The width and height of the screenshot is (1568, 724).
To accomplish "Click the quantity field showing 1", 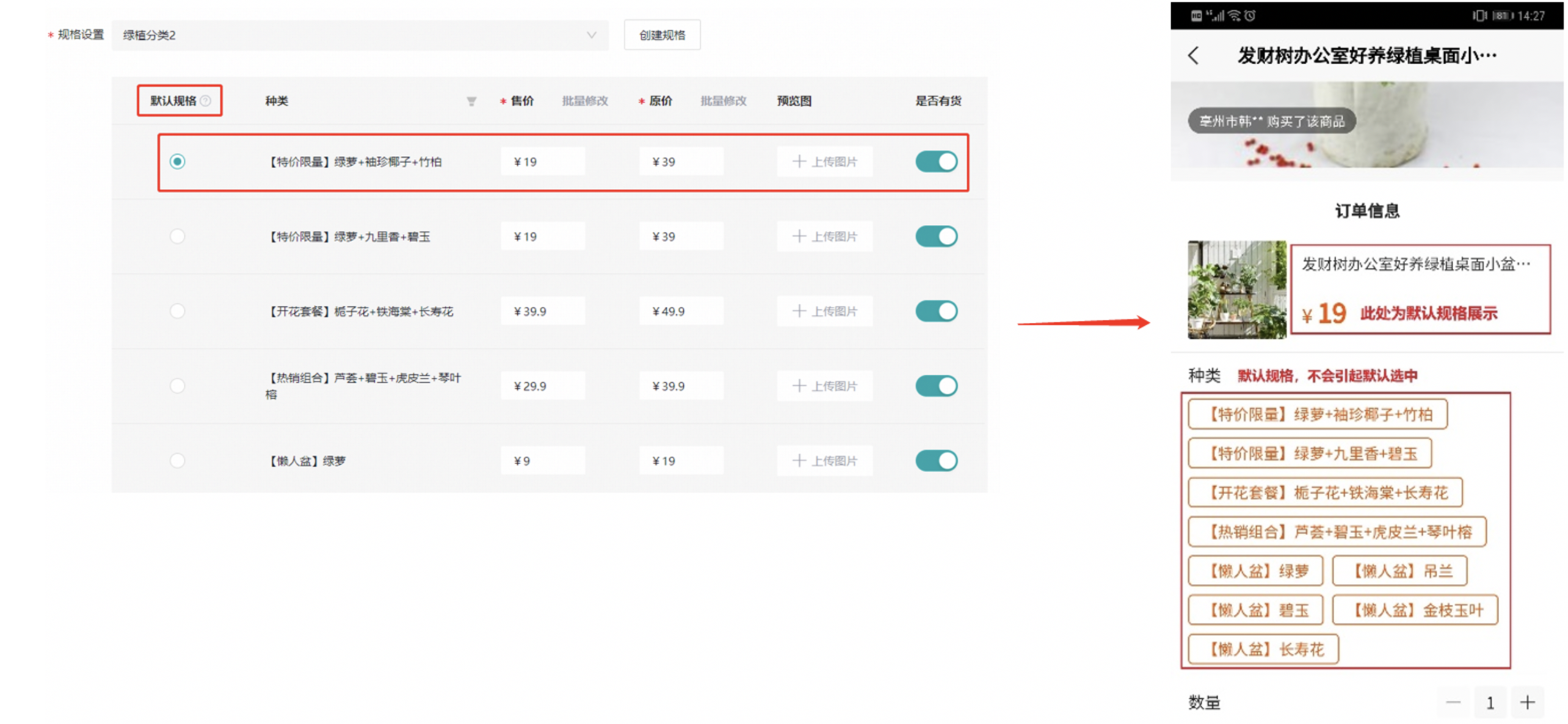I will pyautogui.click(x=1489, y=702).
